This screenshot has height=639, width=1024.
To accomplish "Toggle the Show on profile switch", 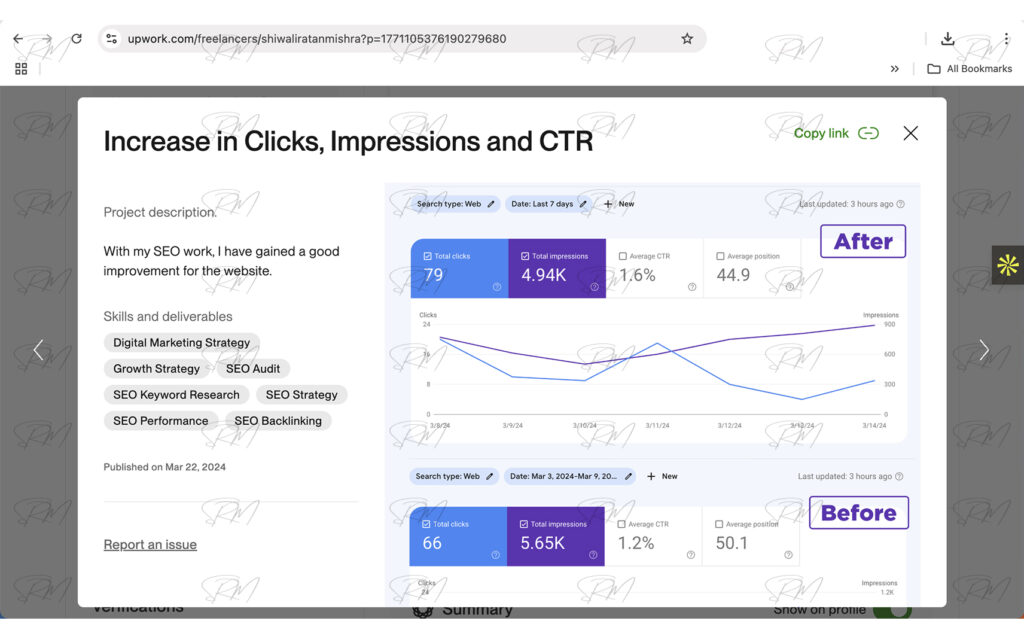I will tap(892, 612).
